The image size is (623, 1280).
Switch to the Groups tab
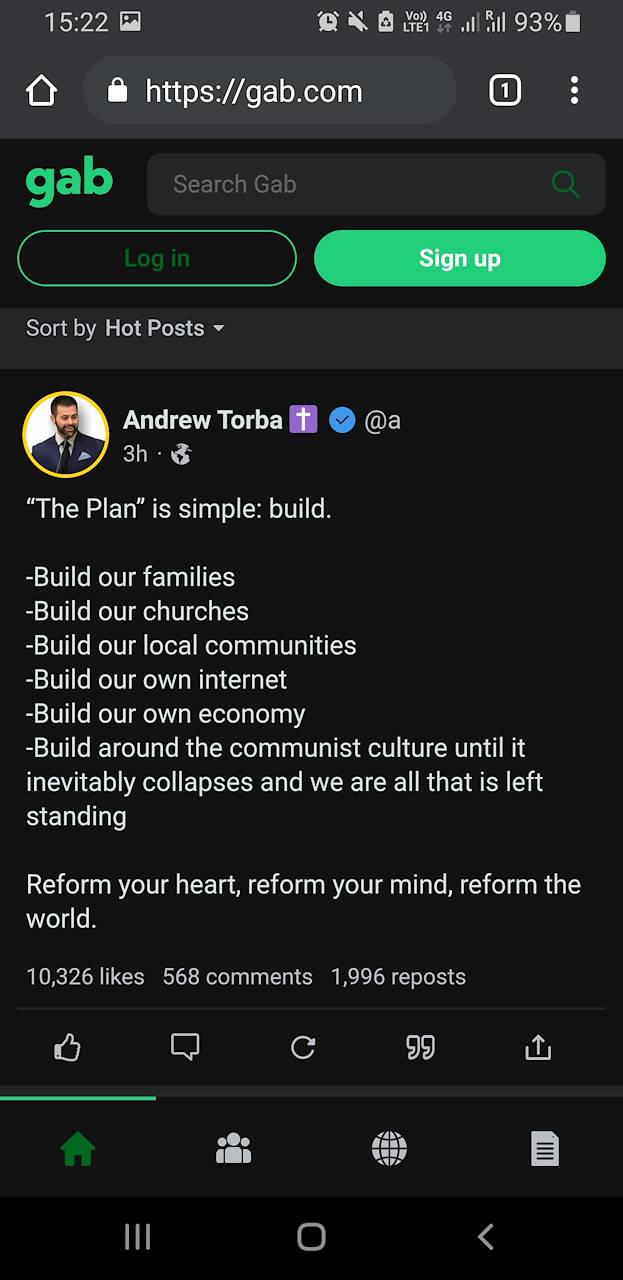click(x=233, y=1150)
